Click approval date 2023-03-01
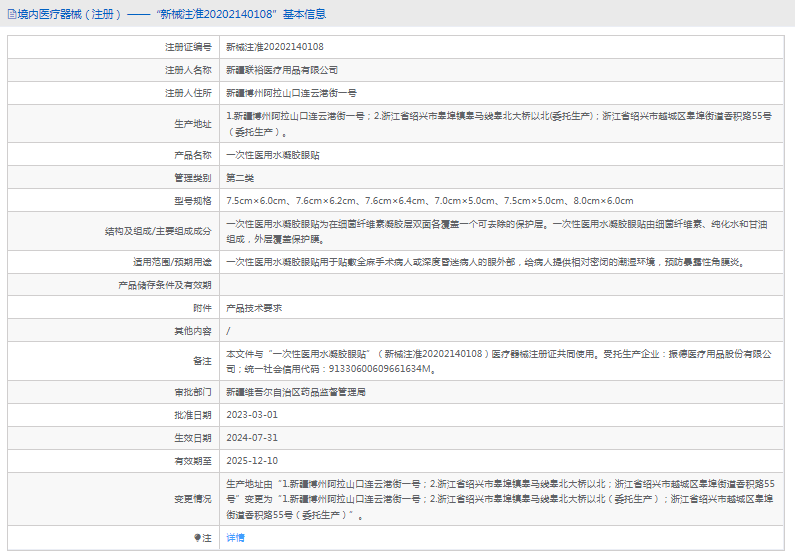This screenshot has width=795, height=554. click(x=252, y=415)
